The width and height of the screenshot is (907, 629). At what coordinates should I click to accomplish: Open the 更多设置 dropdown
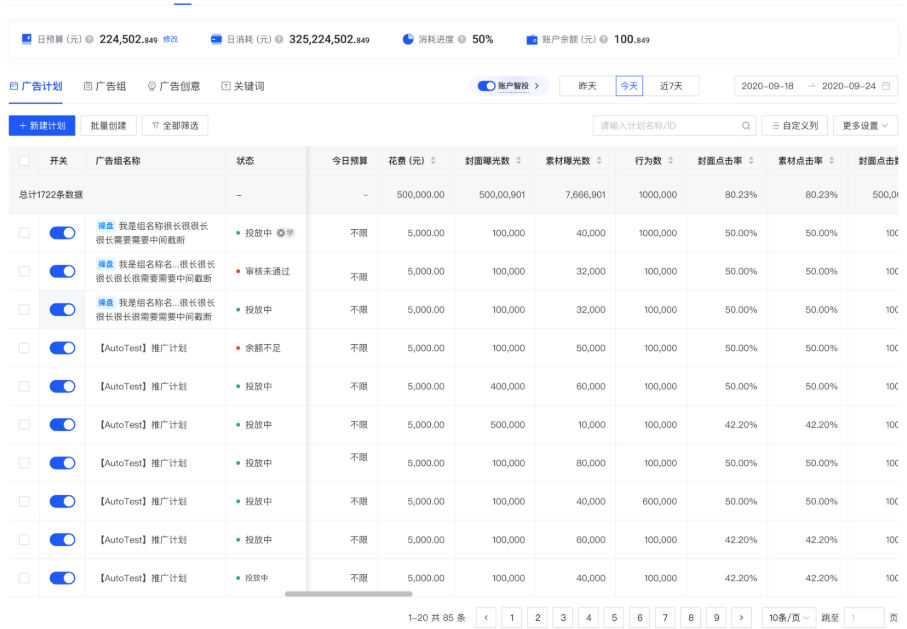[x=865, y=126]
